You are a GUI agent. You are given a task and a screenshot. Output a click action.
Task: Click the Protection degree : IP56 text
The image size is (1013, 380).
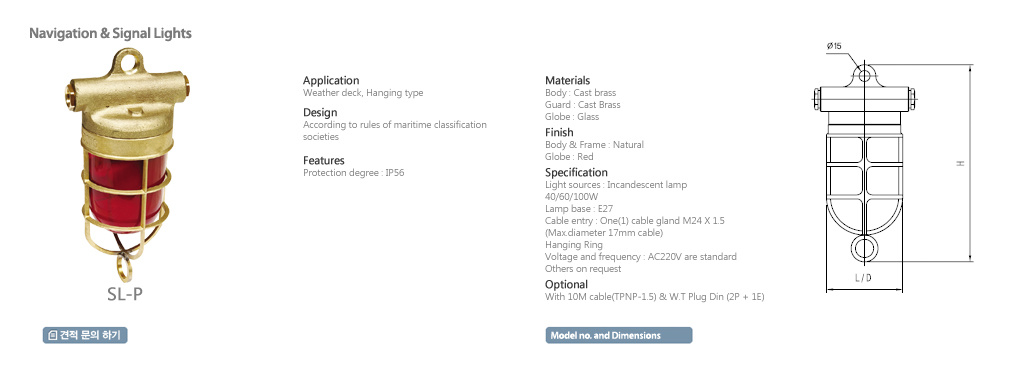tap(353, 173)
